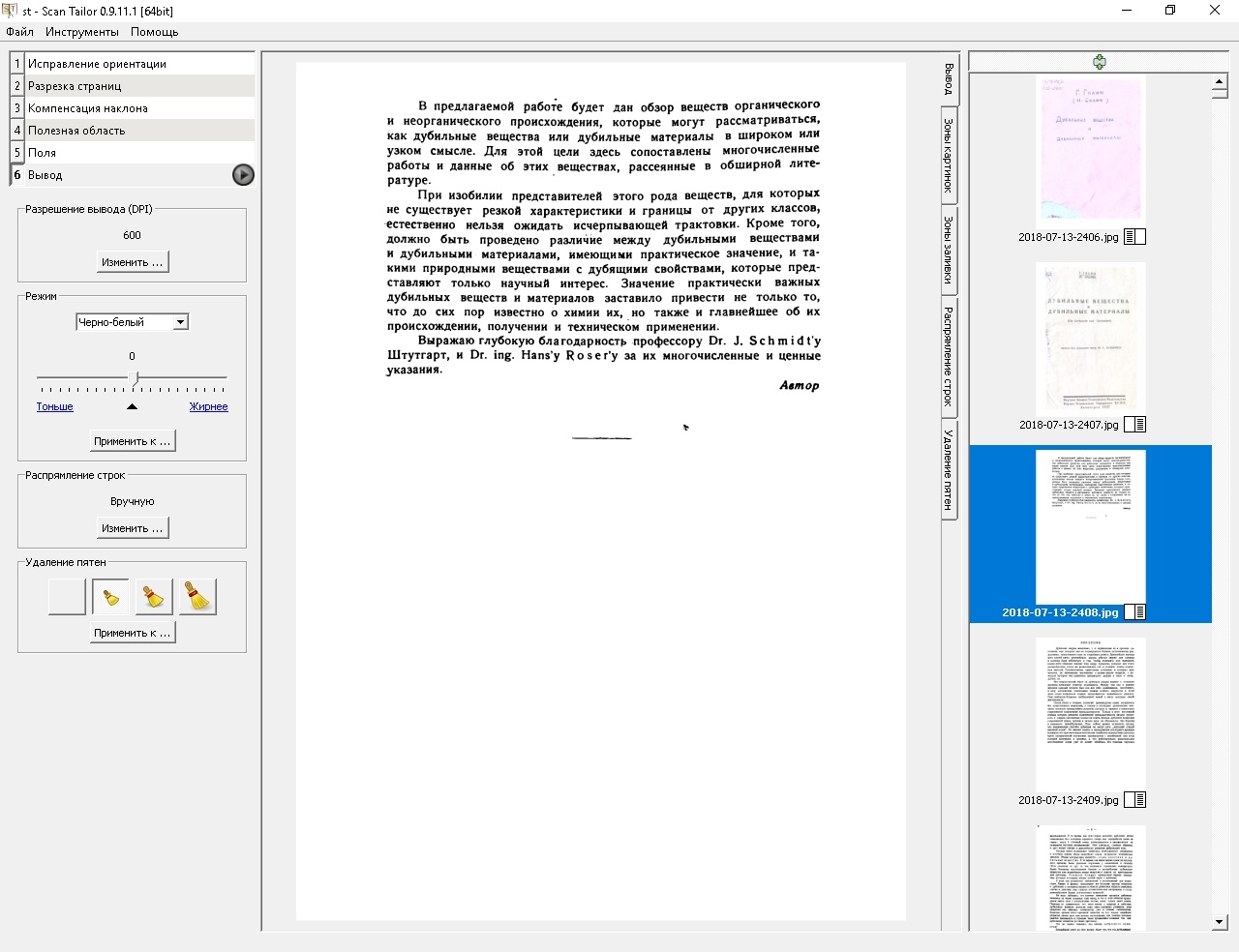Select thumbnail 2018-07-13-2407.jpg
Viewport: 1239px width, 952px height.
(1090, 340)
